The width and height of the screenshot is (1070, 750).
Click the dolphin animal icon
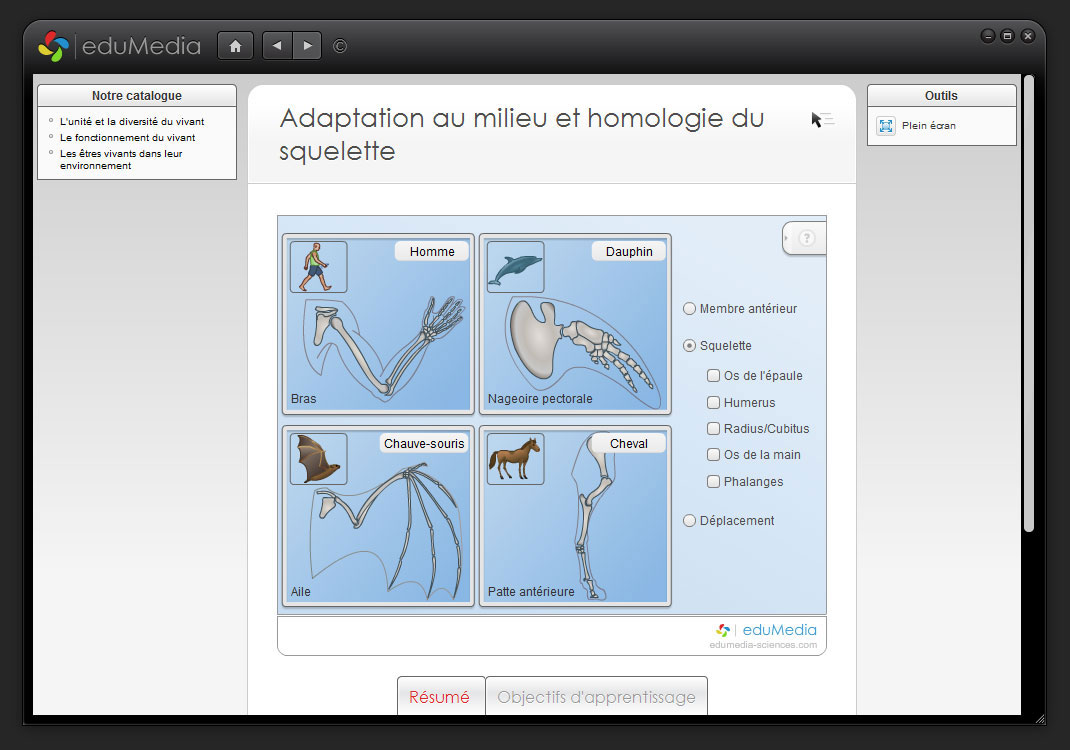pos(515,267)
